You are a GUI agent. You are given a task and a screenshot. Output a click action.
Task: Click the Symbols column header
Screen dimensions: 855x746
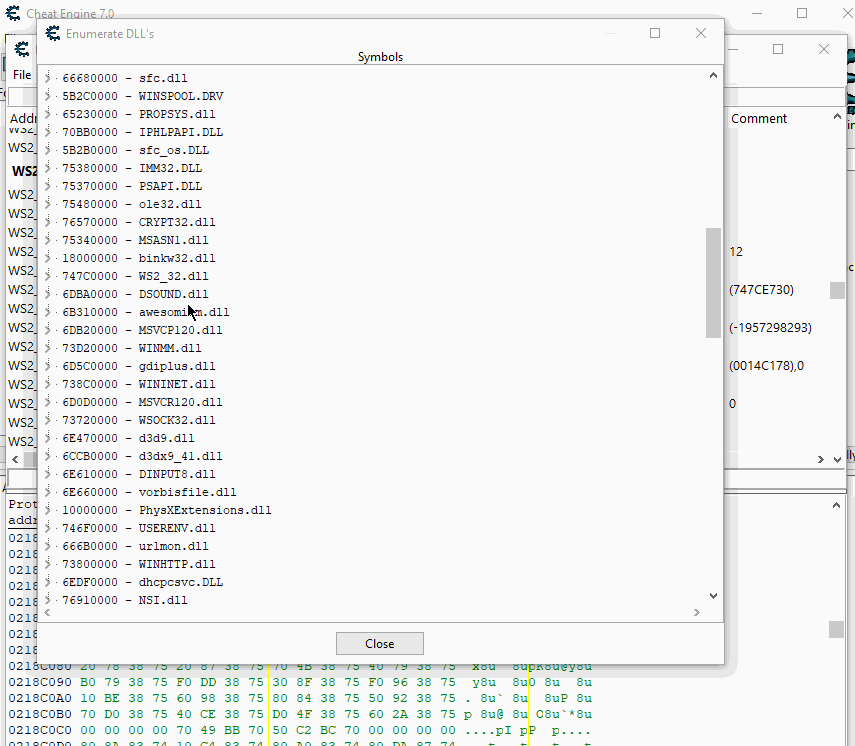[380, 57]
